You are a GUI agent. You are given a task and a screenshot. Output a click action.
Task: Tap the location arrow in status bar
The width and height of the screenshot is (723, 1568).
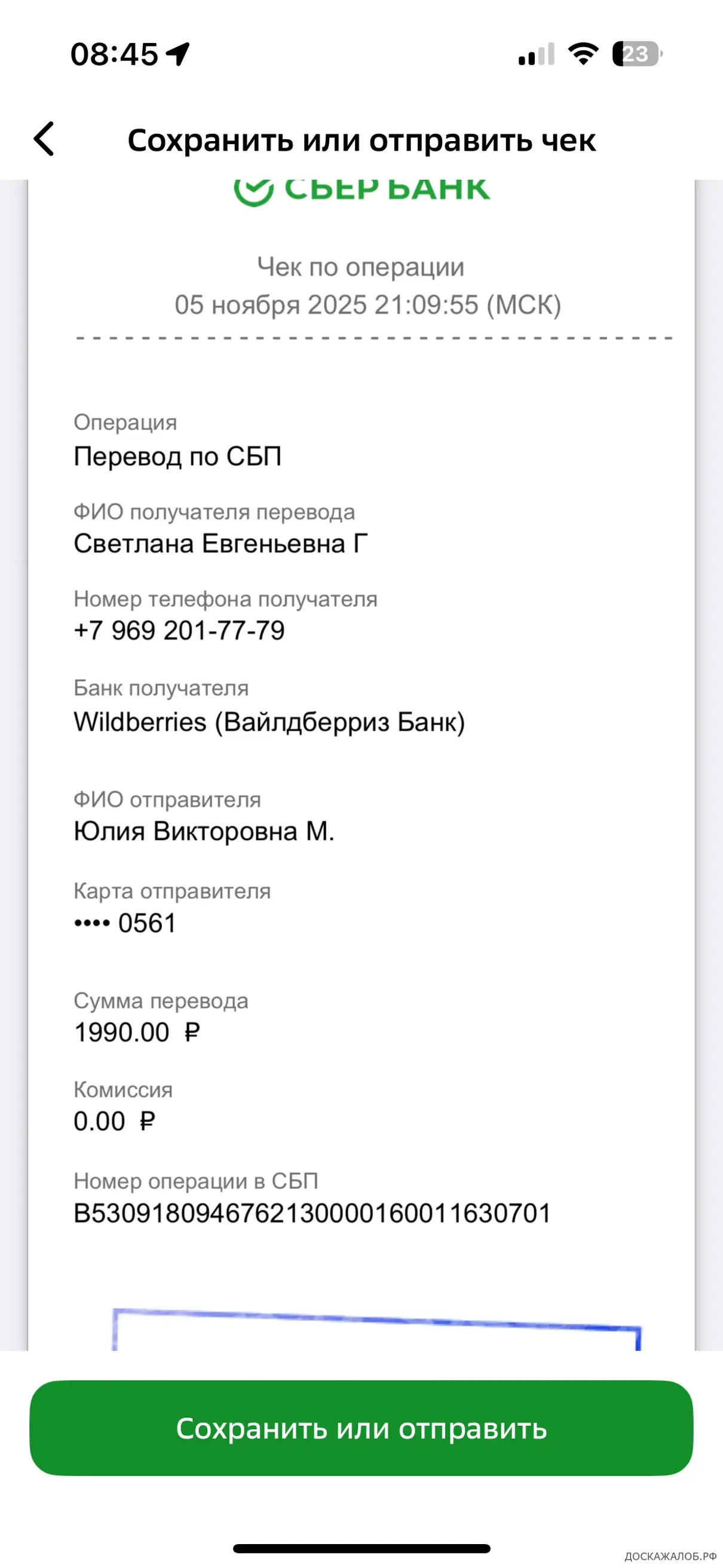pos(177,54)
